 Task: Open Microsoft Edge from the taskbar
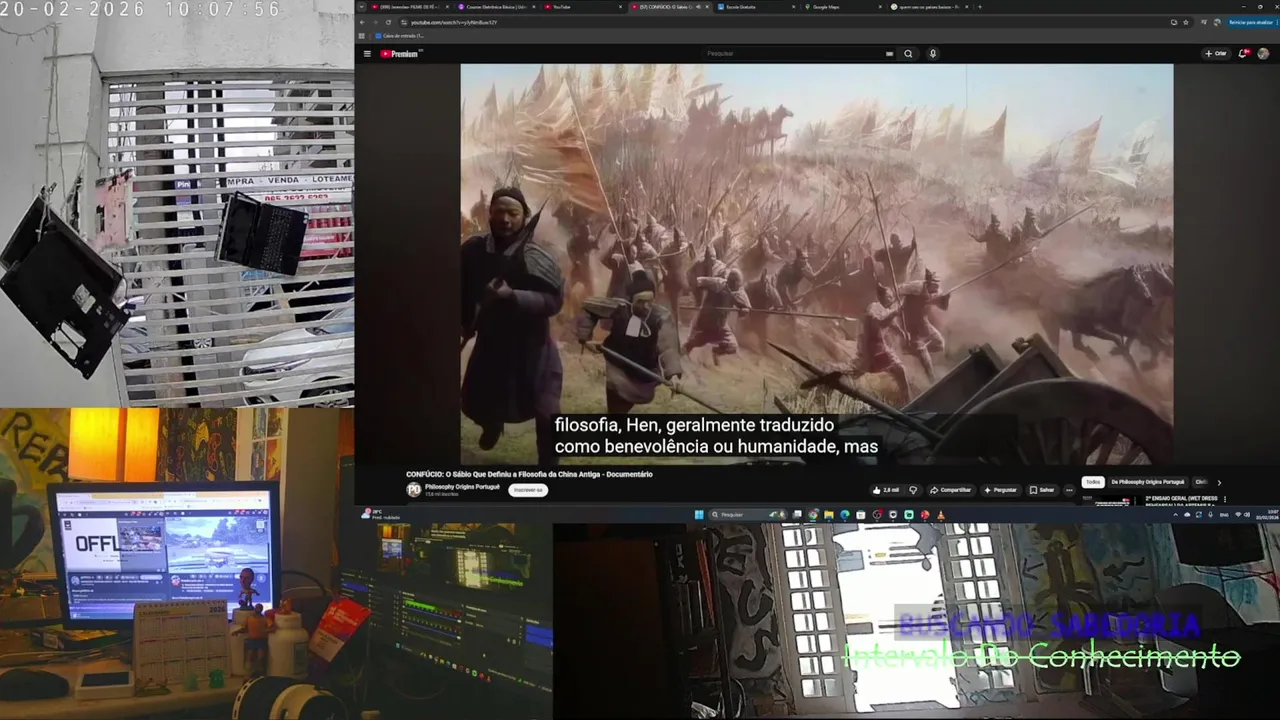coord(845,515)
